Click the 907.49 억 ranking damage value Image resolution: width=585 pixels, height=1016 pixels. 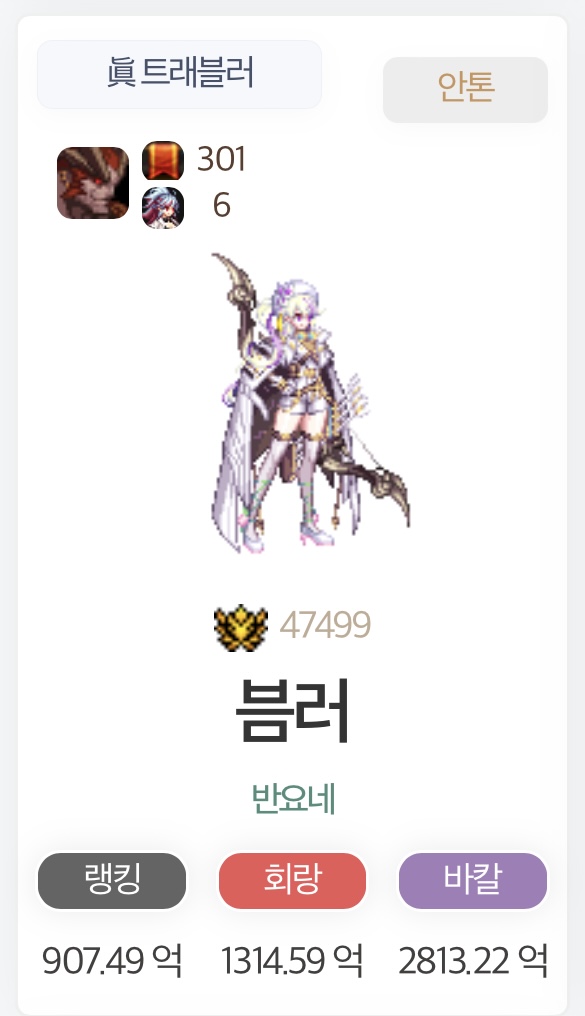pos(112,960)
